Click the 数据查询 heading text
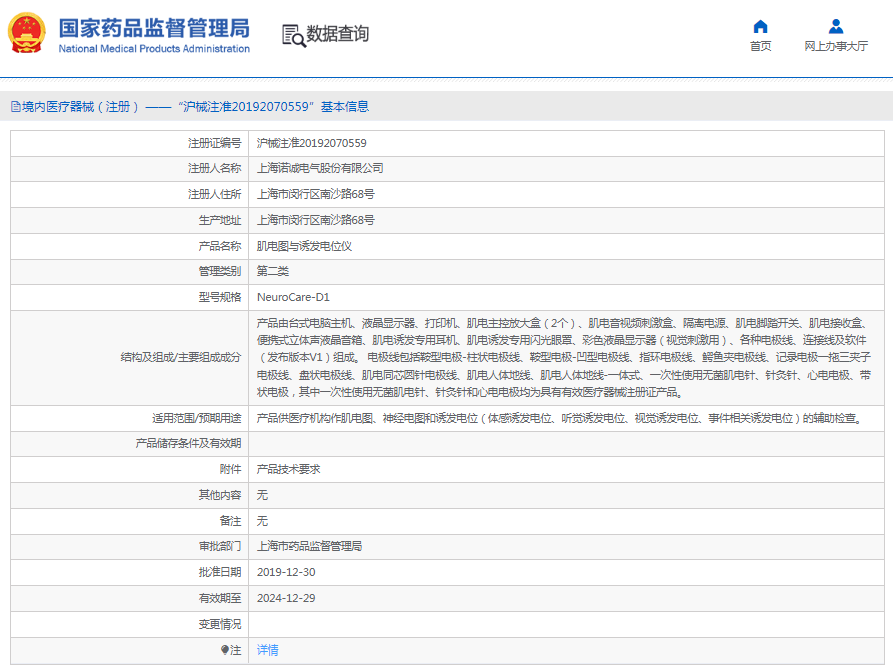The image size is (893, 671). [338, 34]
